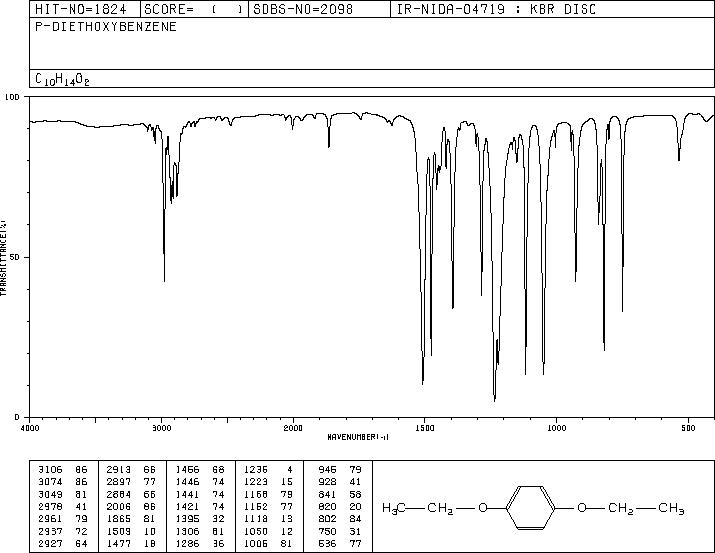Viewport: 715px width, 553px height.
Task: Click the 50 y-axis tick label
Action: point(15,257)
